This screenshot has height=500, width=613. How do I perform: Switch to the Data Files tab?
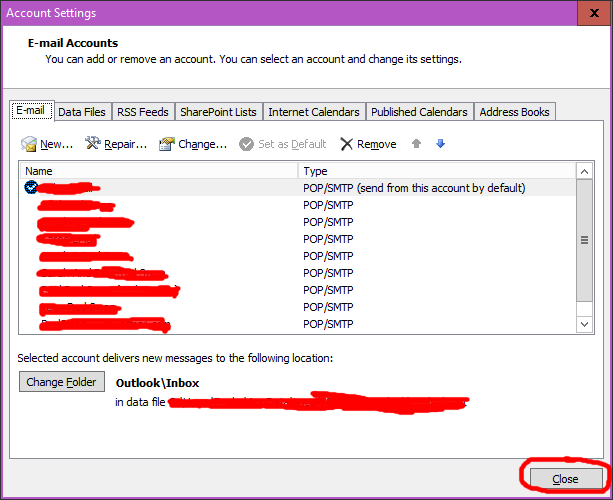(x=81, y=112)
